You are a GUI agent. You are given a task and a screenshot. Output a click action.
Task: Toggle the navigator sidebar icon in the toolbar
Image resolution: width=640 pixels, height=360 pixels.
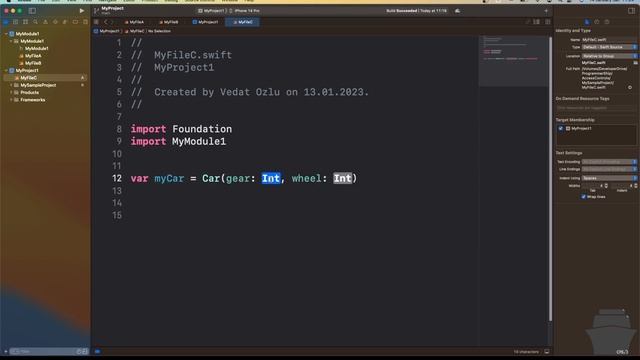tap(32, 11)
